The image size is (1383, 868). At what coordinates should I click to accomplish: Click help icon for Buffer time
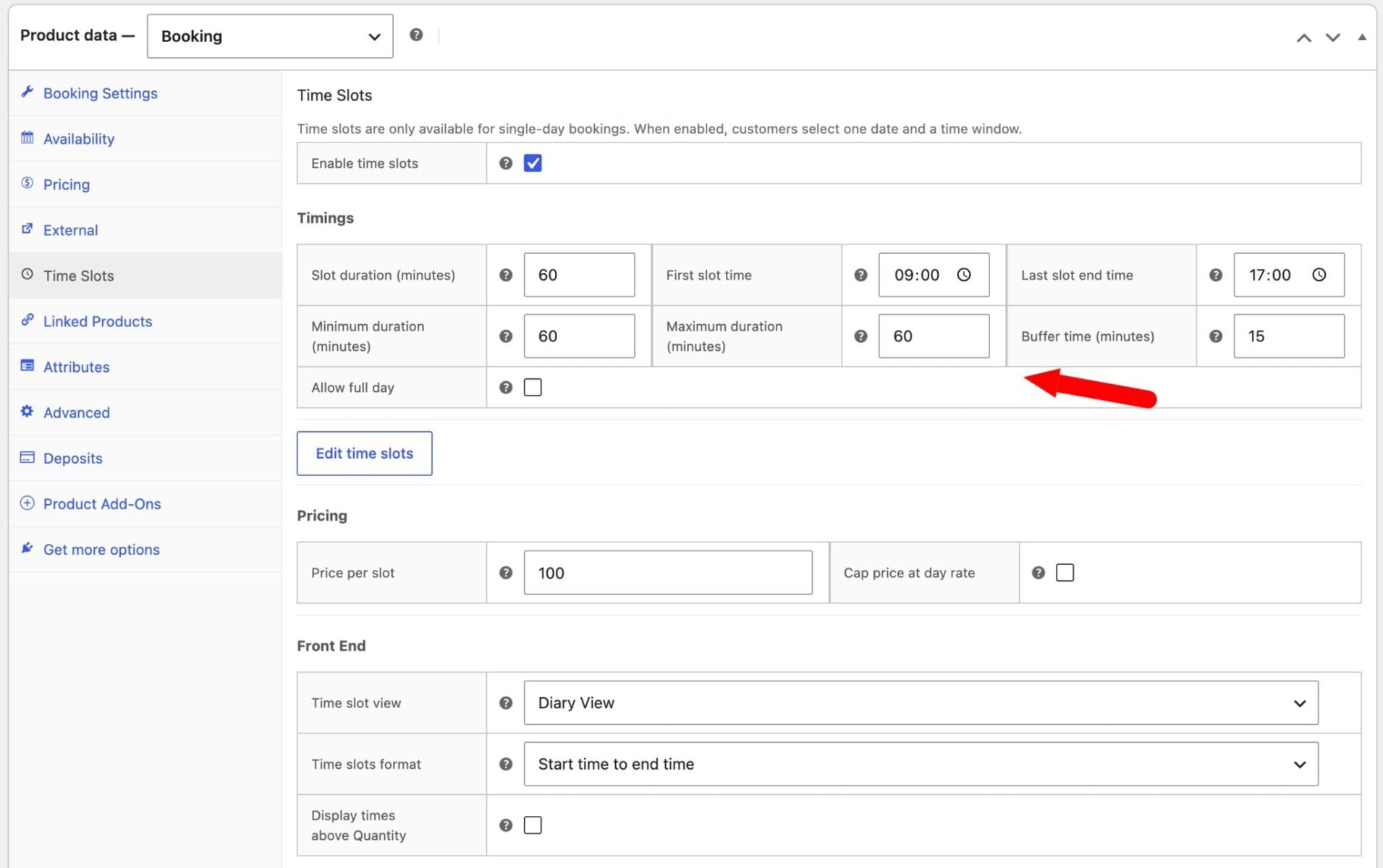pos(1216,336)
